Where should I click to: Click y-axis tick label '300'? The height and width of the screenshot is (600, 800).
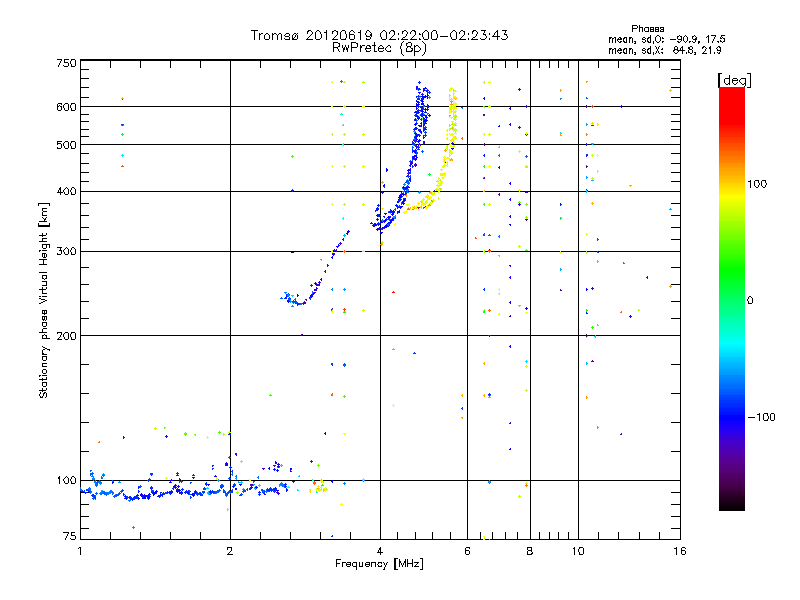[x=66, y=252]
